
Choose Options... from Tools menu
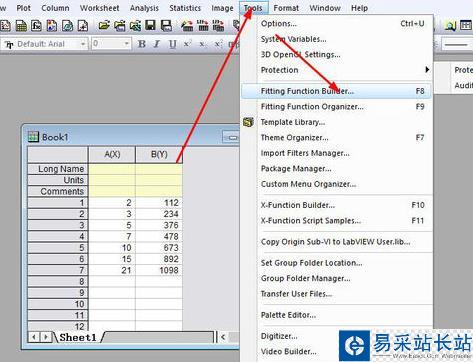337,23
